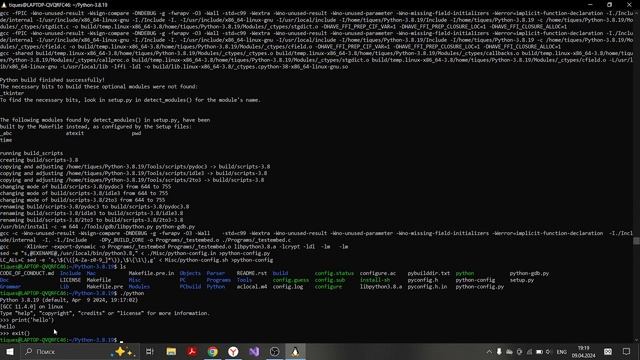Show hidden system tray icons
Viewport: 640px width, 360px height.
pos(489,351)
